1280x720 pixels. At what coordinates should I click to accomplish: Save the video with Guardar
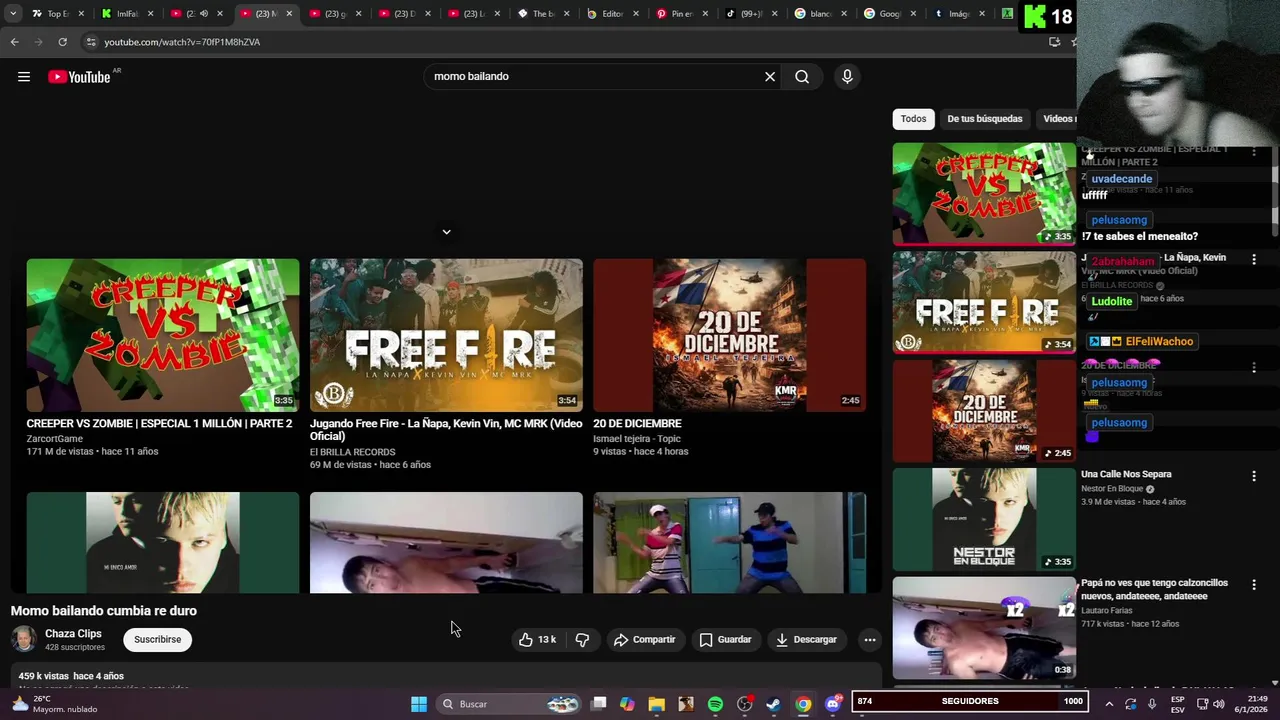tap(725, 640)
